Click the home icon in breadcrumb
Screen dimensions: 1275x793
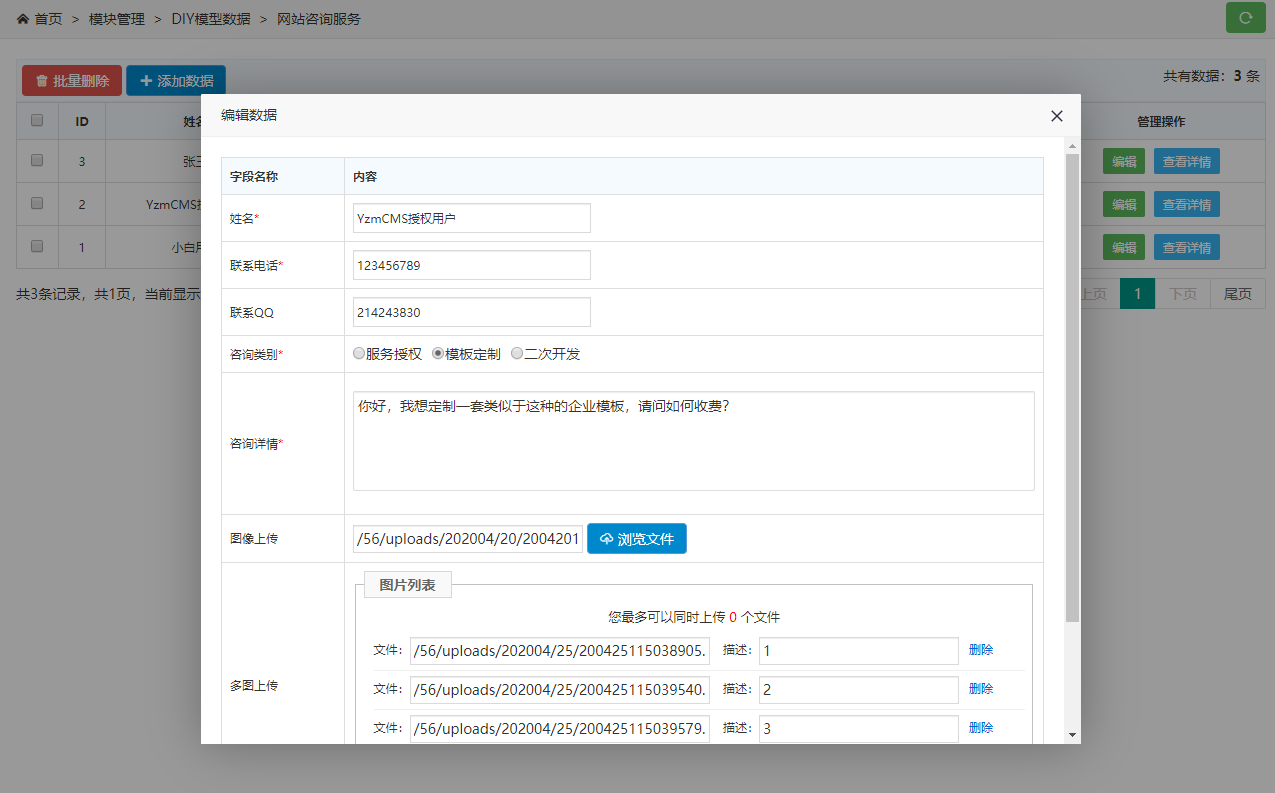pyautogui.click(x=23, y=19)
